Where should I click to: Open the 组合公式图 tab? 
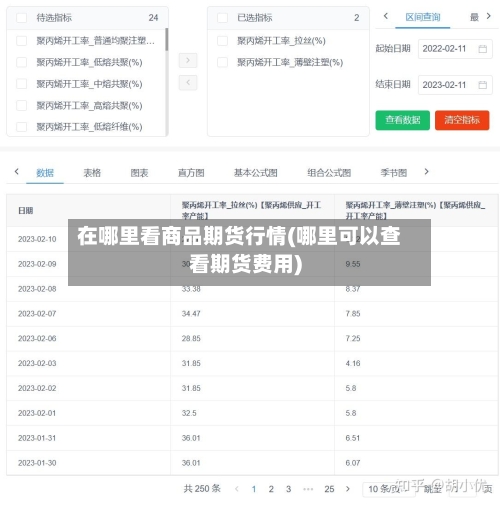coord(329,173)
